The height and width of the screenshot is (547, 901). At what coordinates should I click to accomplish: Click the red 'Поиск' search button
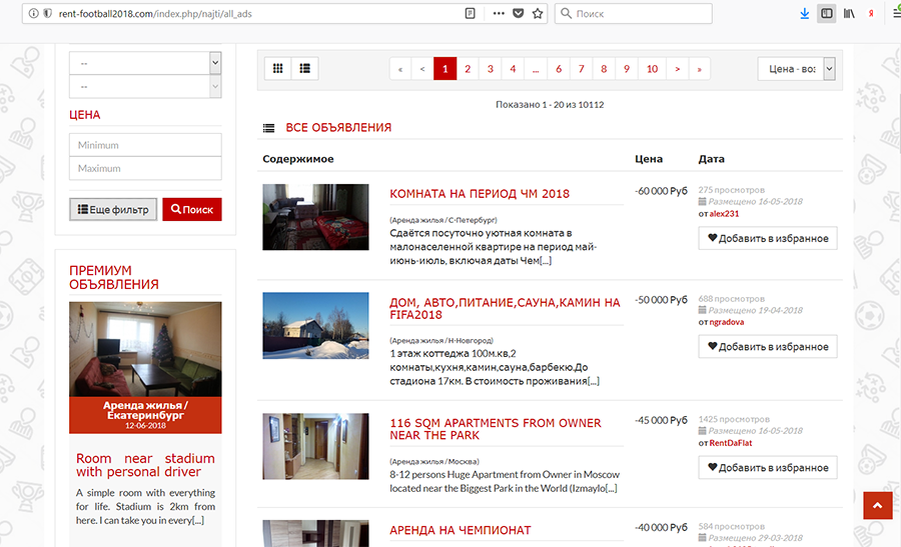(192, 210)
